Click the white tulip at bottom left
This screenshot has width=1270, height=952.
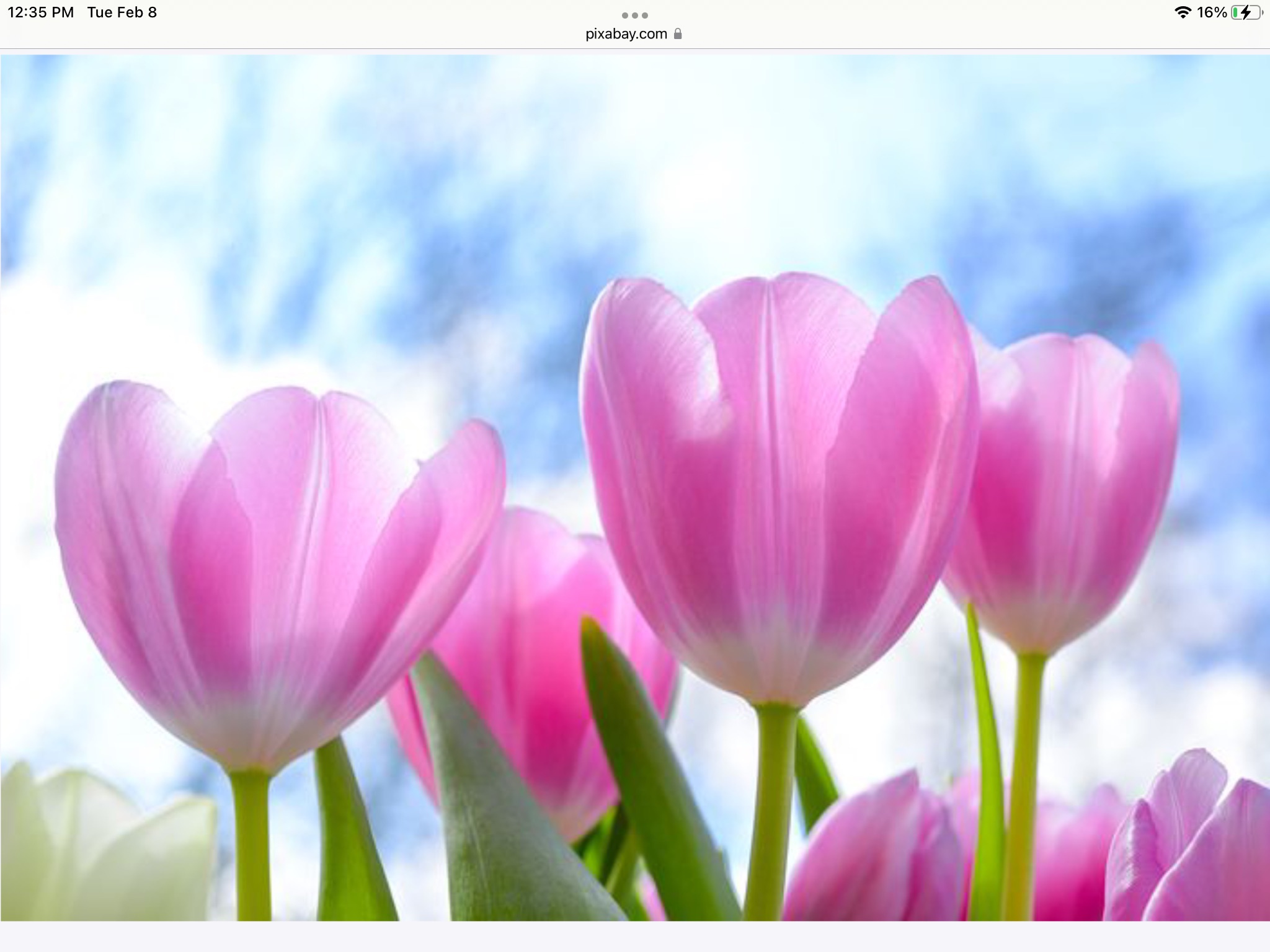tap(105, 849)
